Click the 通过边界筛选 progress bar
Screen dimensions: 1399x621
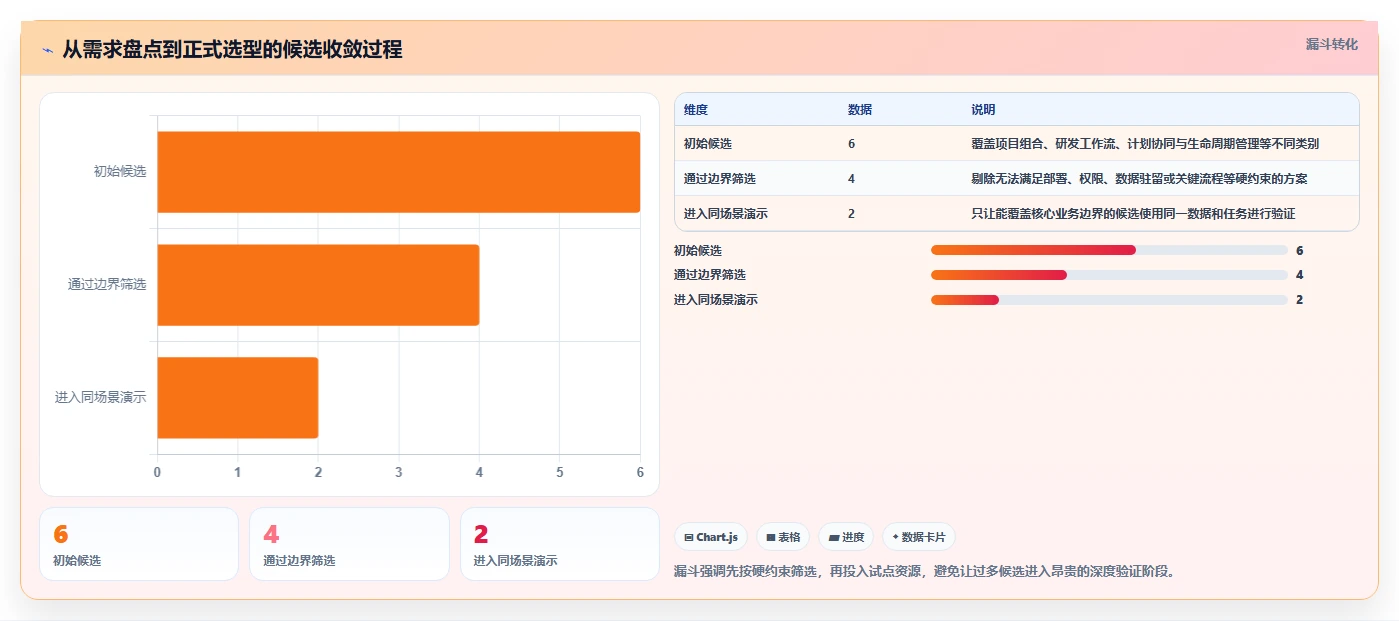[1109, 275]
